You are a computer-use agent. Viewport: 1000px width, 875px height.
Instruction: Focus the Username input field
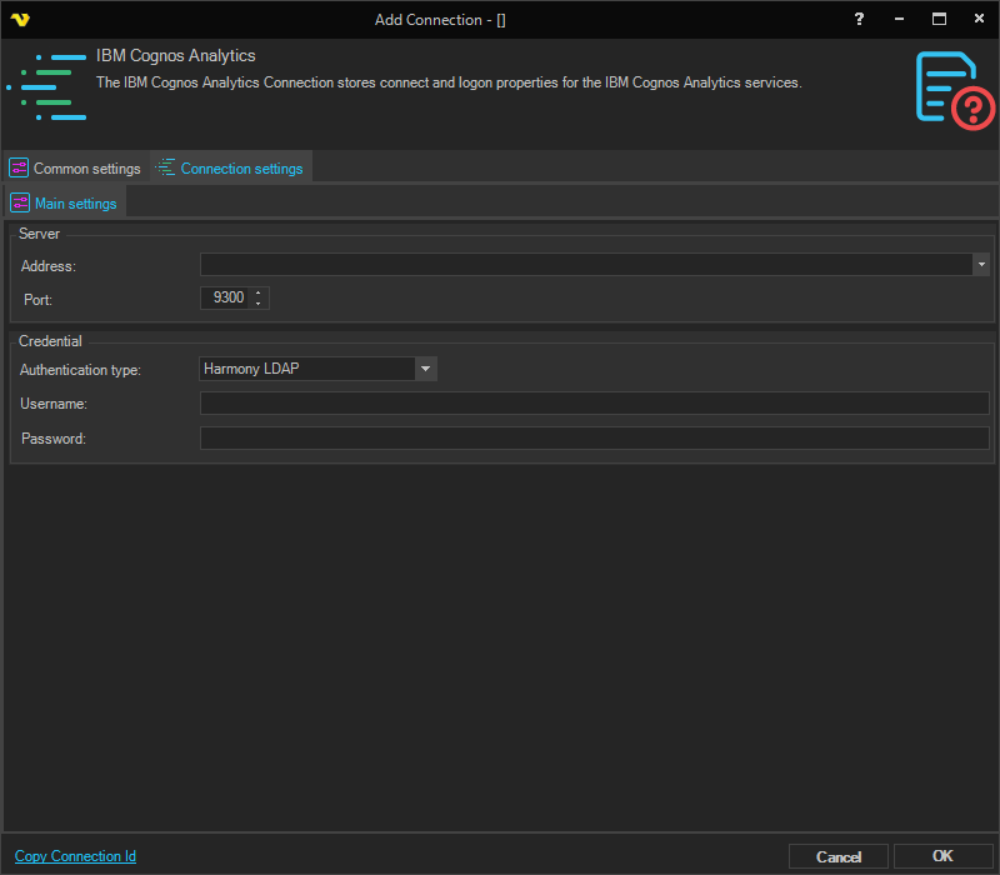[x=594, y=403]
